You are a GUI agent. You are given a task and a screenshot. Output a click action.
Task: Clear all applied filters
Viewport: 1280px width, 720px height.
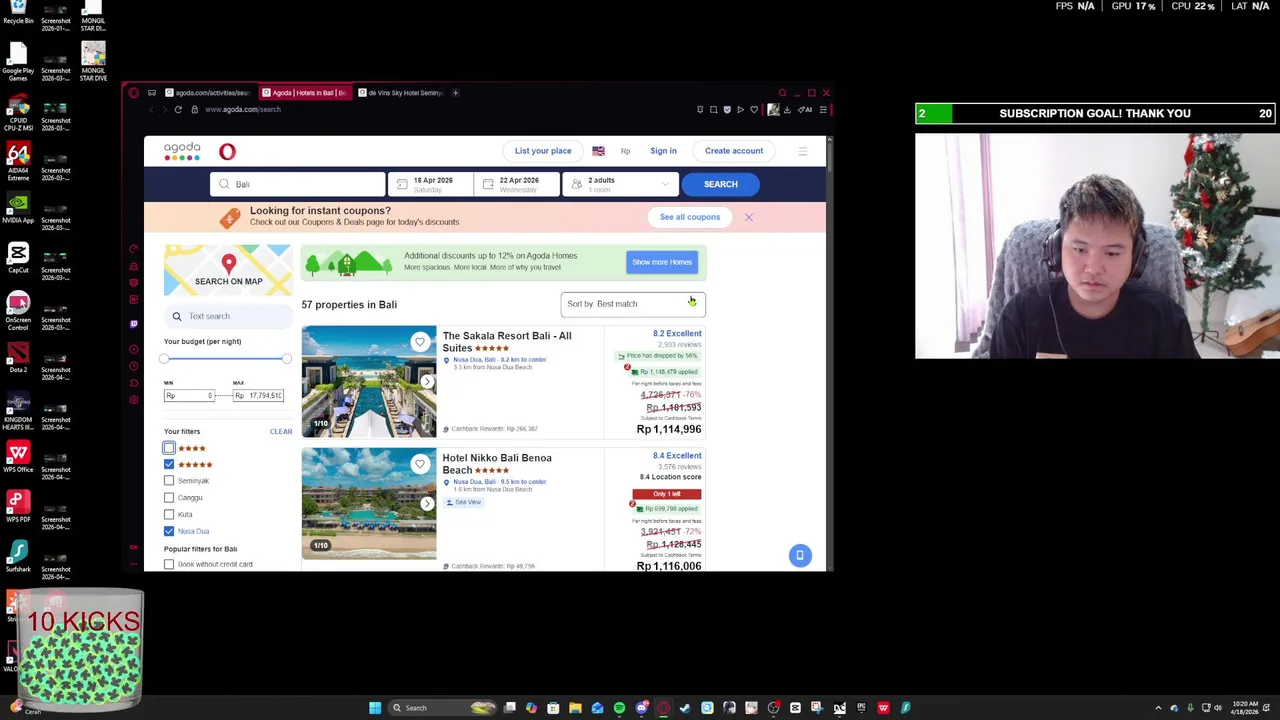(x=281, y=432)
